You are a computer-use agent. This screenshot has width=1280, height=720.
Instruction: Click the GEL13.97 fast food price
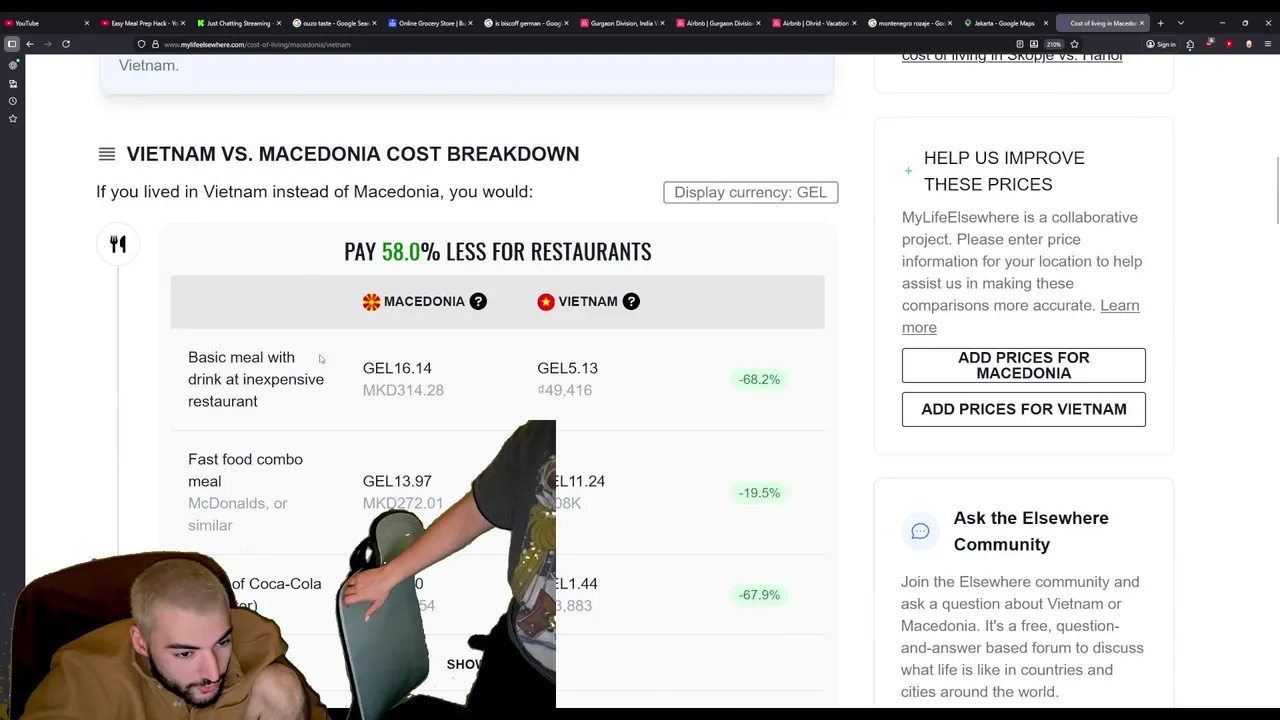[397, 481]
